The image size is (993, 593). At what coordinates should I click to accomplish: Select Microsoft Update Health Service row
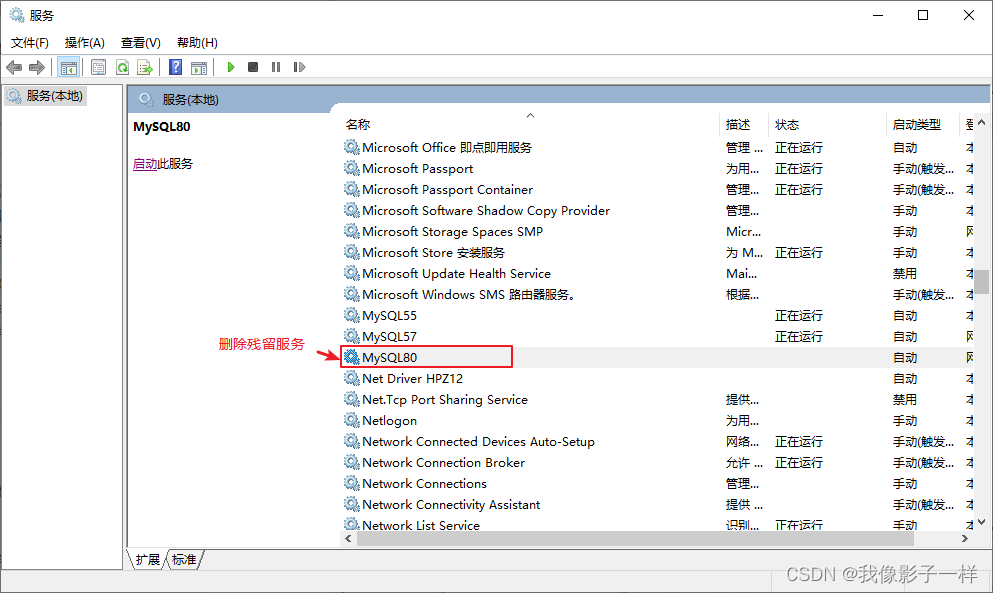[x=657, y=273]
